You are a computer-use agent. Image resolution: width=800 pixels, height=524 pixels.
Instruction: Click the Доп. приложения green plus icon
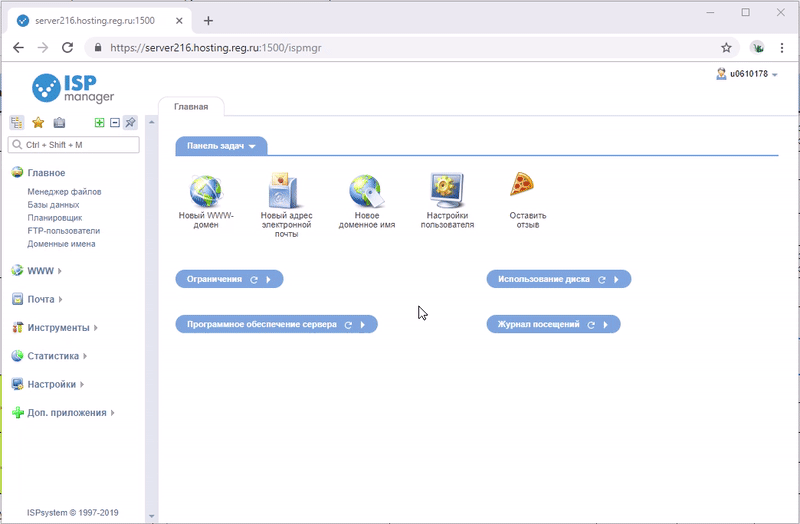[17, 412]
